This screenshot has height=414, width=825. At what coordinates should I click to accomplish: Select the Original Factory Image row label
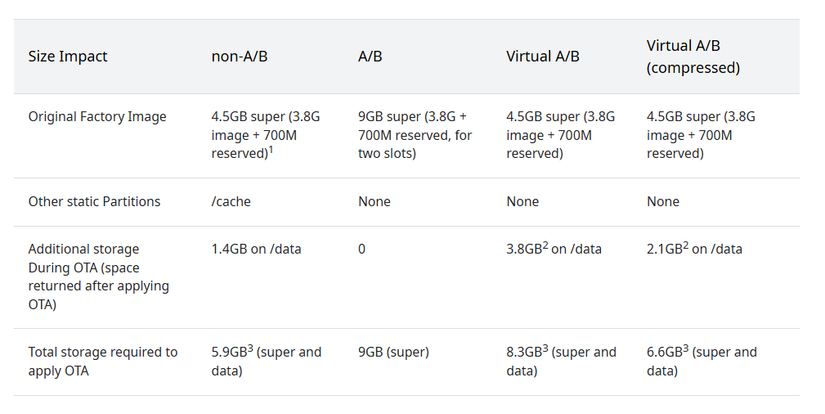[x=97, y=117]
